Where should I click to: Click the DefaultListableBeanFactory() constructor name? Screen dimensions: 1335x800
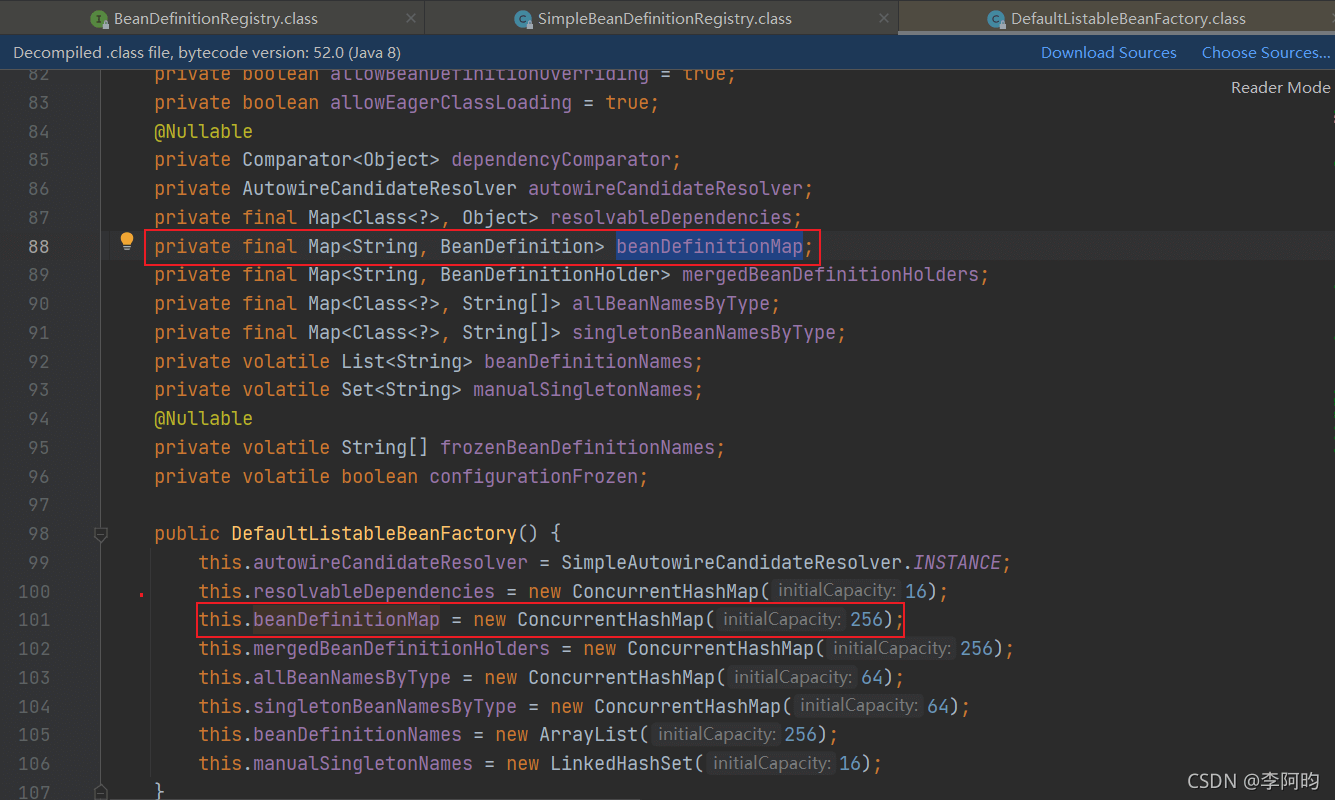pyautogui.click(x=374, y=533)
